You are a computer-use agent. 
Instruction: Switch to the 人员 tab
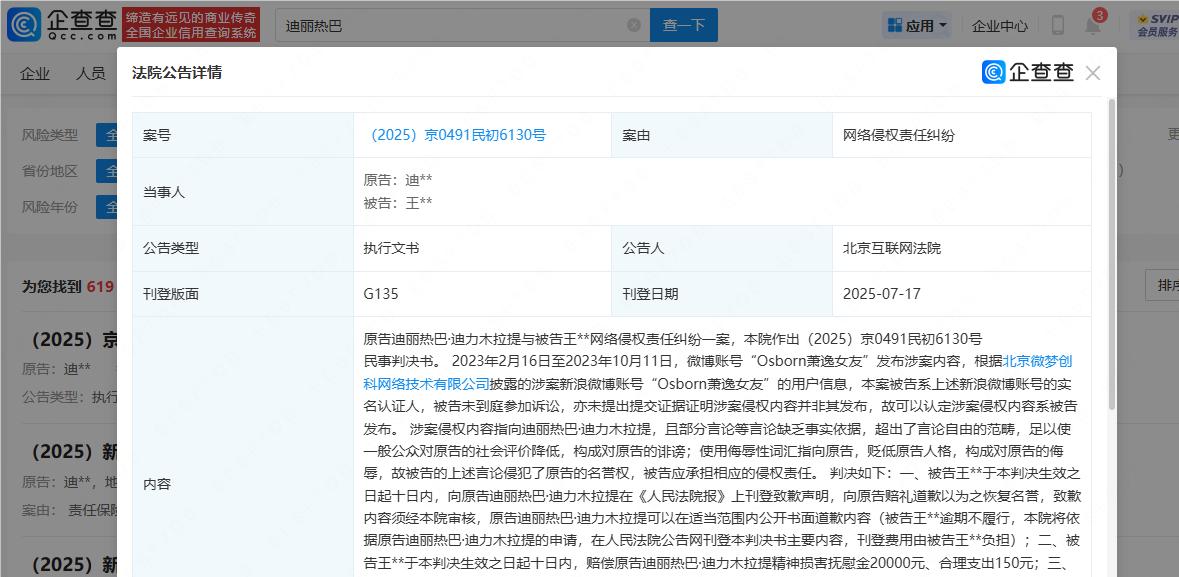coord(90,73)
